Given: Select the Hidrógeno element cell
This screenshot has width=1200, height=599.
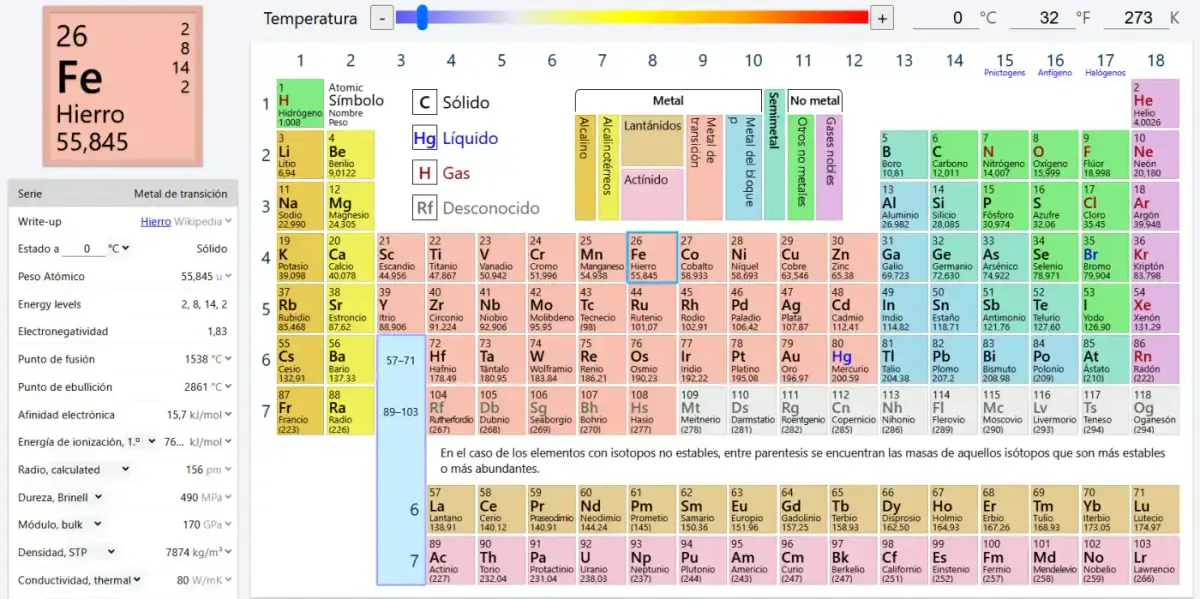Looking at the screenshot, I should [300, 103].
